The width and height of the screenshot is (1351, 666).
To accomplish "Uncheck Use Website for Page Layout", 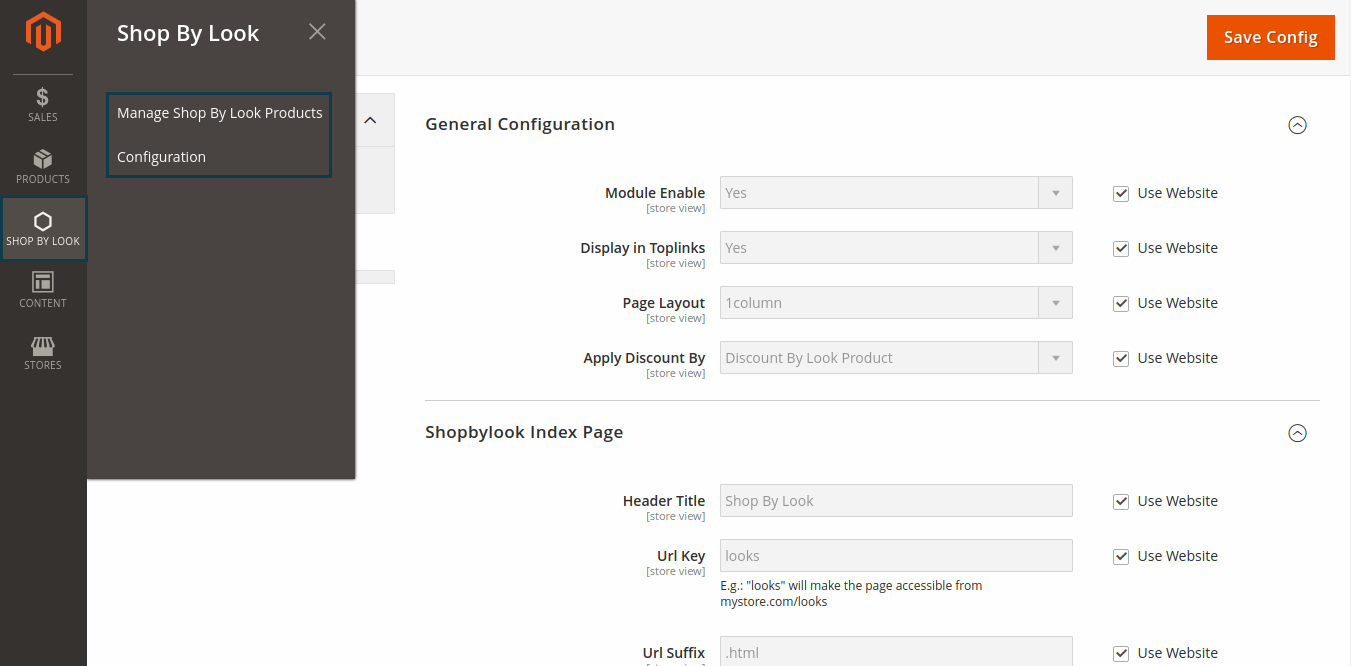I will click(1121, 304).
